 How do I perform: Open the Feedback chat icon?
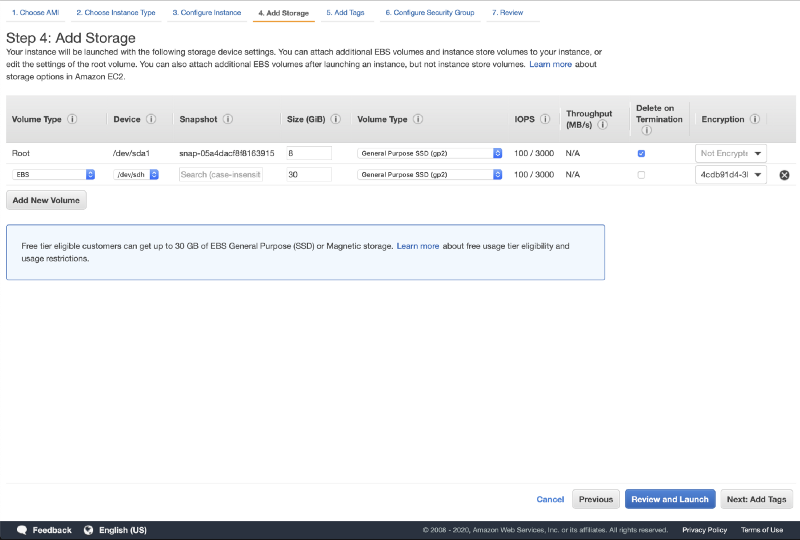click(21, 530)
